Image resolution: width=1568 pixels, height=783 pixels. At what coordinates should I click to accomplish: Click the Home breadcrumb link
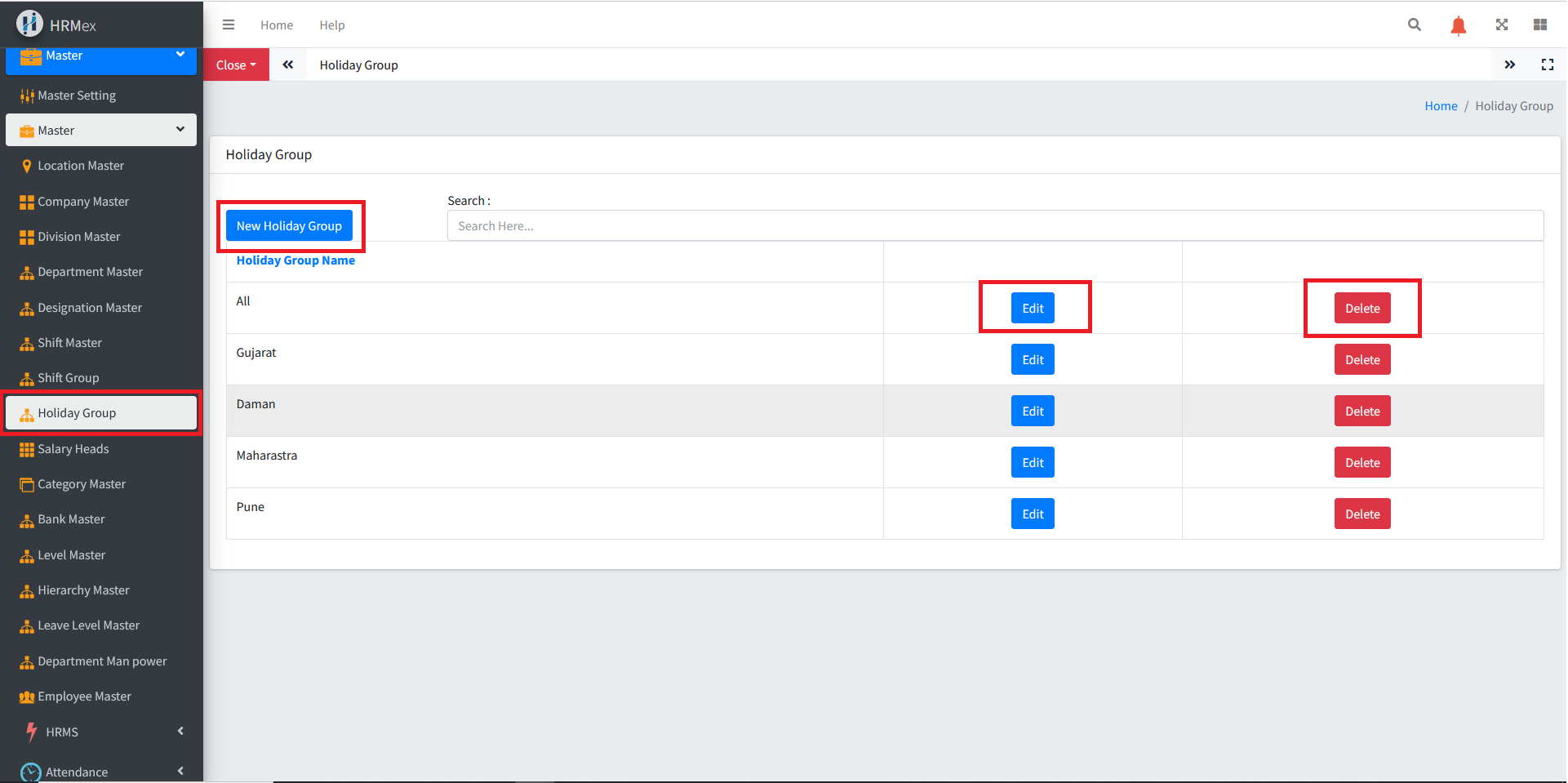1441,106
